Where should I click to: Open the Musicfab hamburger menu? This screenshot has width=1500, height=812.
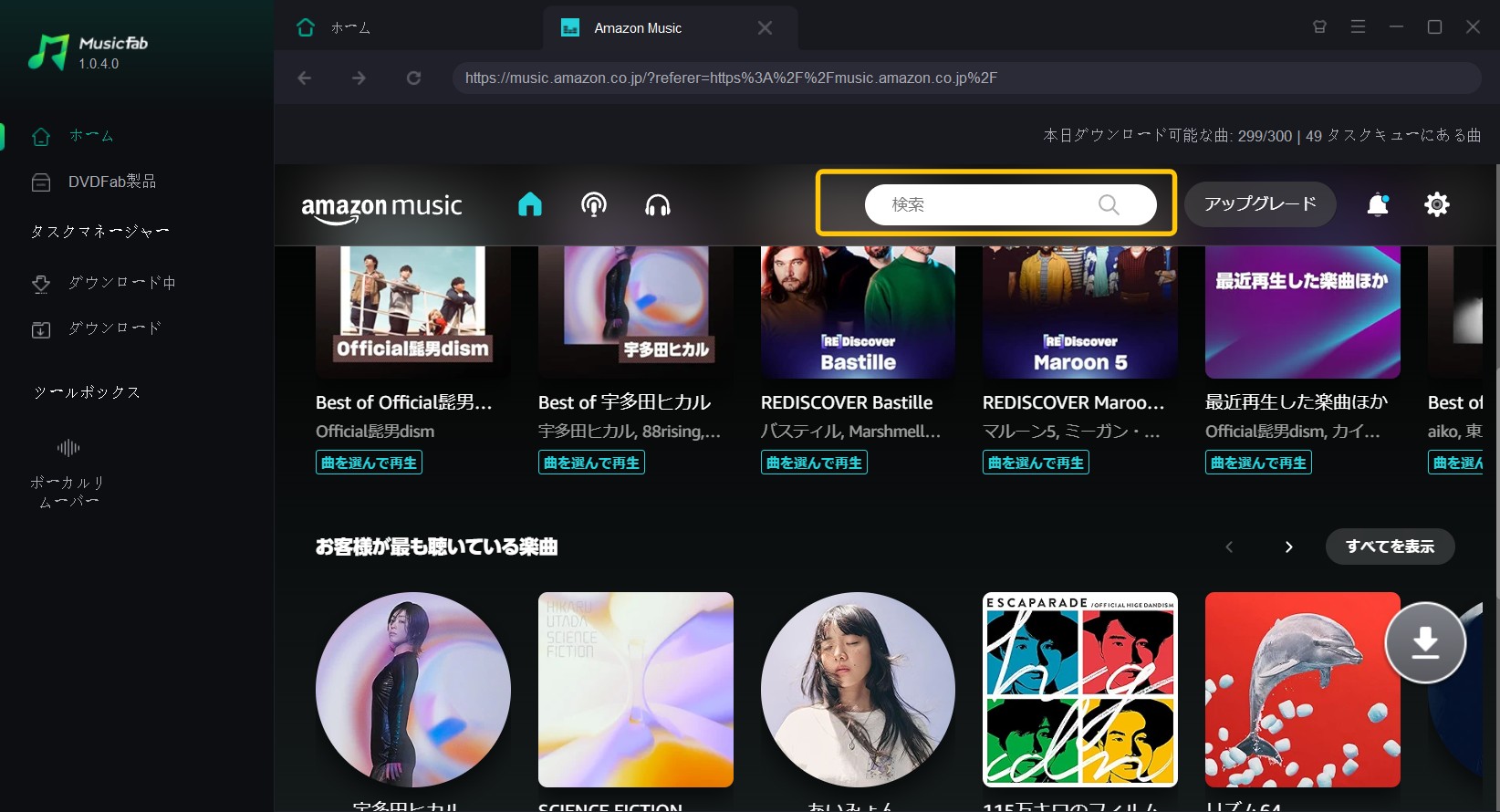(1358, 27)
